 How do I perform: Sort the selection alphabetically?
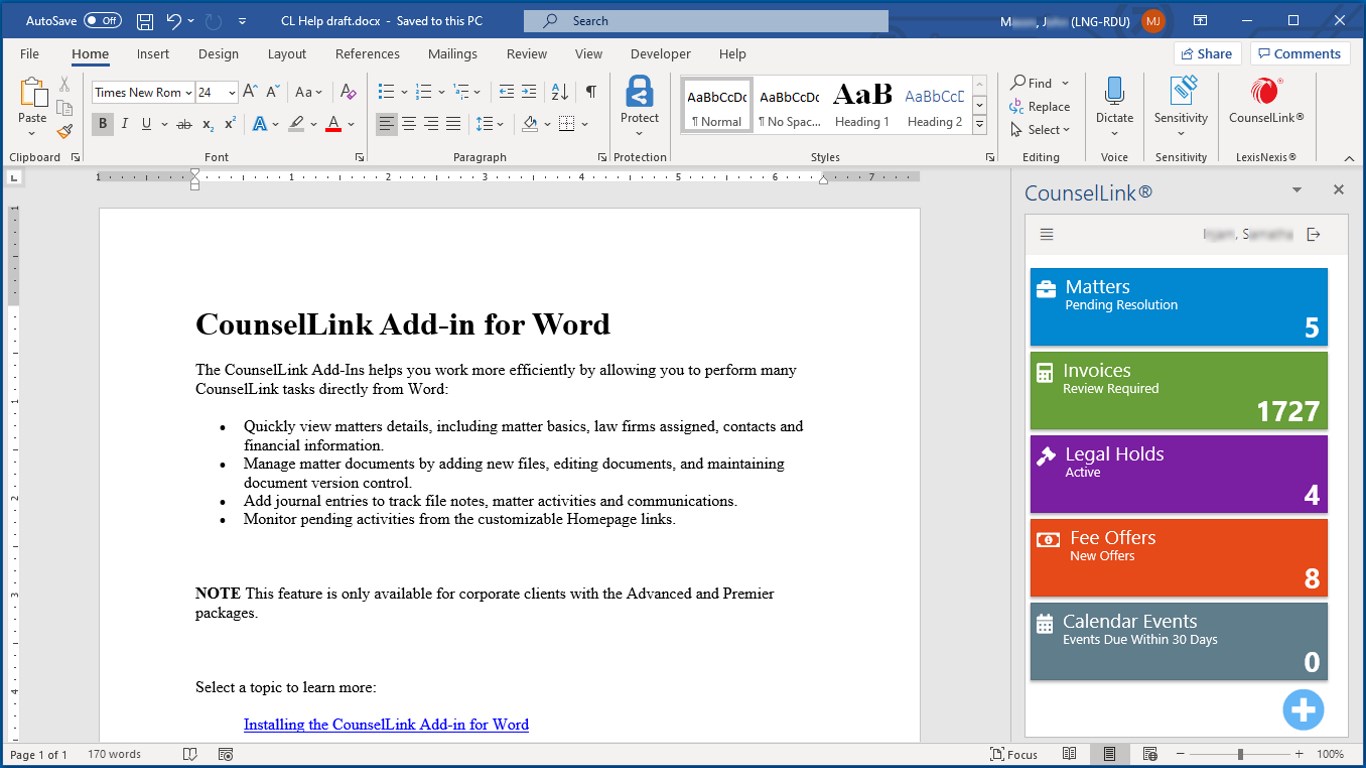pos(560,92)
